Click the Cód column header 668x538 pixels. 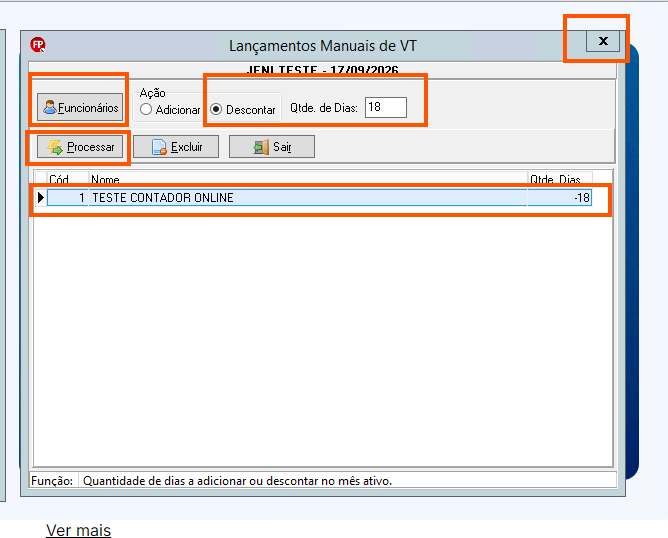68,179
